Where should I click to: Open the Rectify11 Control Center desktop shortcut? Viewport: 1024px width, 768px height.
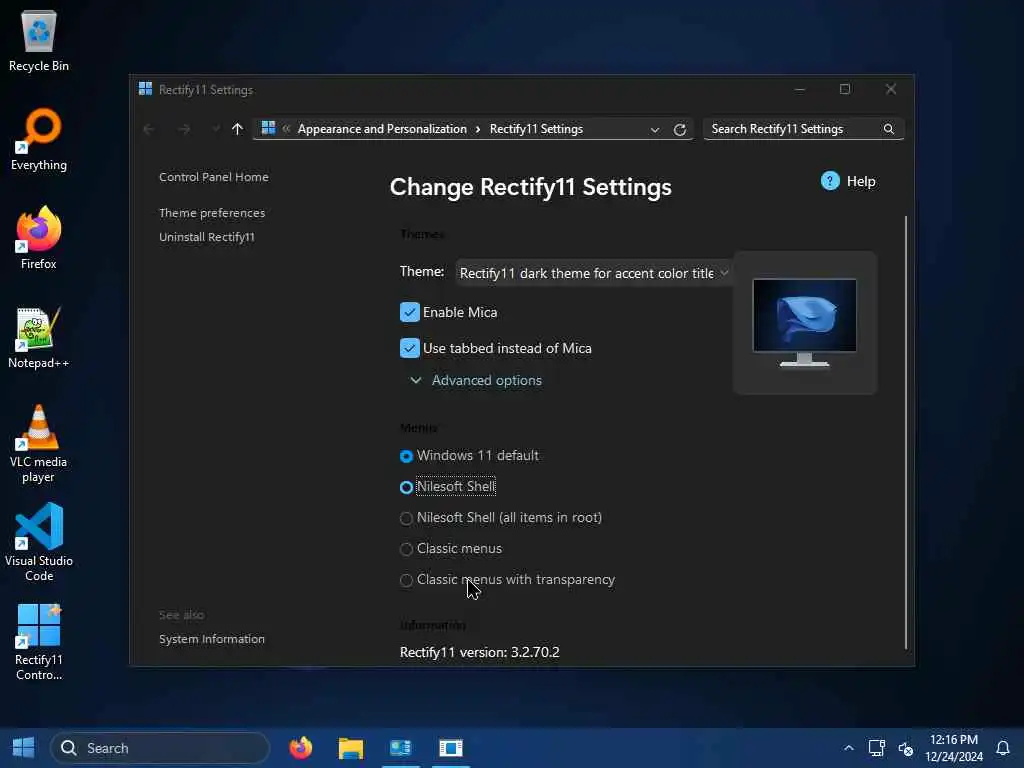[39, 641]
